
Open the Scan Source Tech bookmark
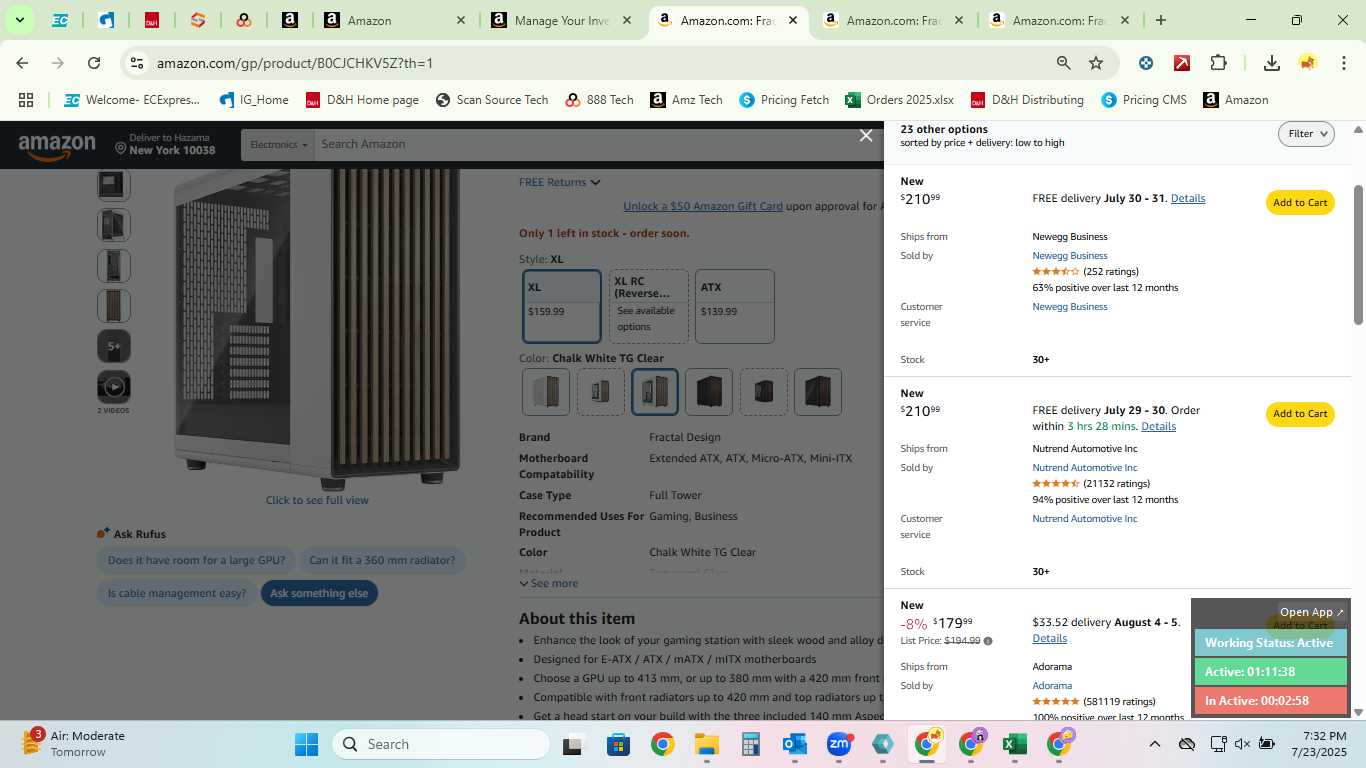tap(491, 100)
